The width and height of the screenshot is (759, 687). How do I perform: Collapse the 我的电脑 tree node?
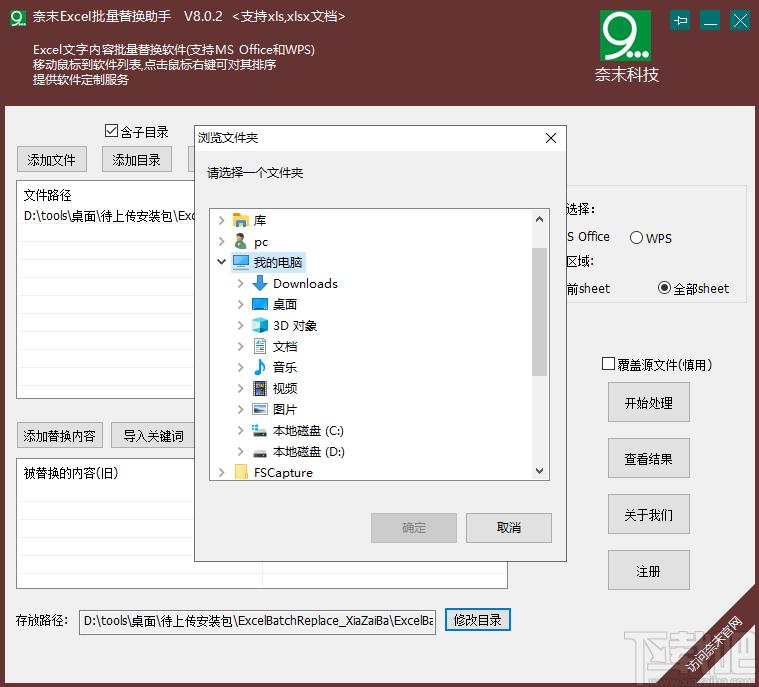point(222,262)
